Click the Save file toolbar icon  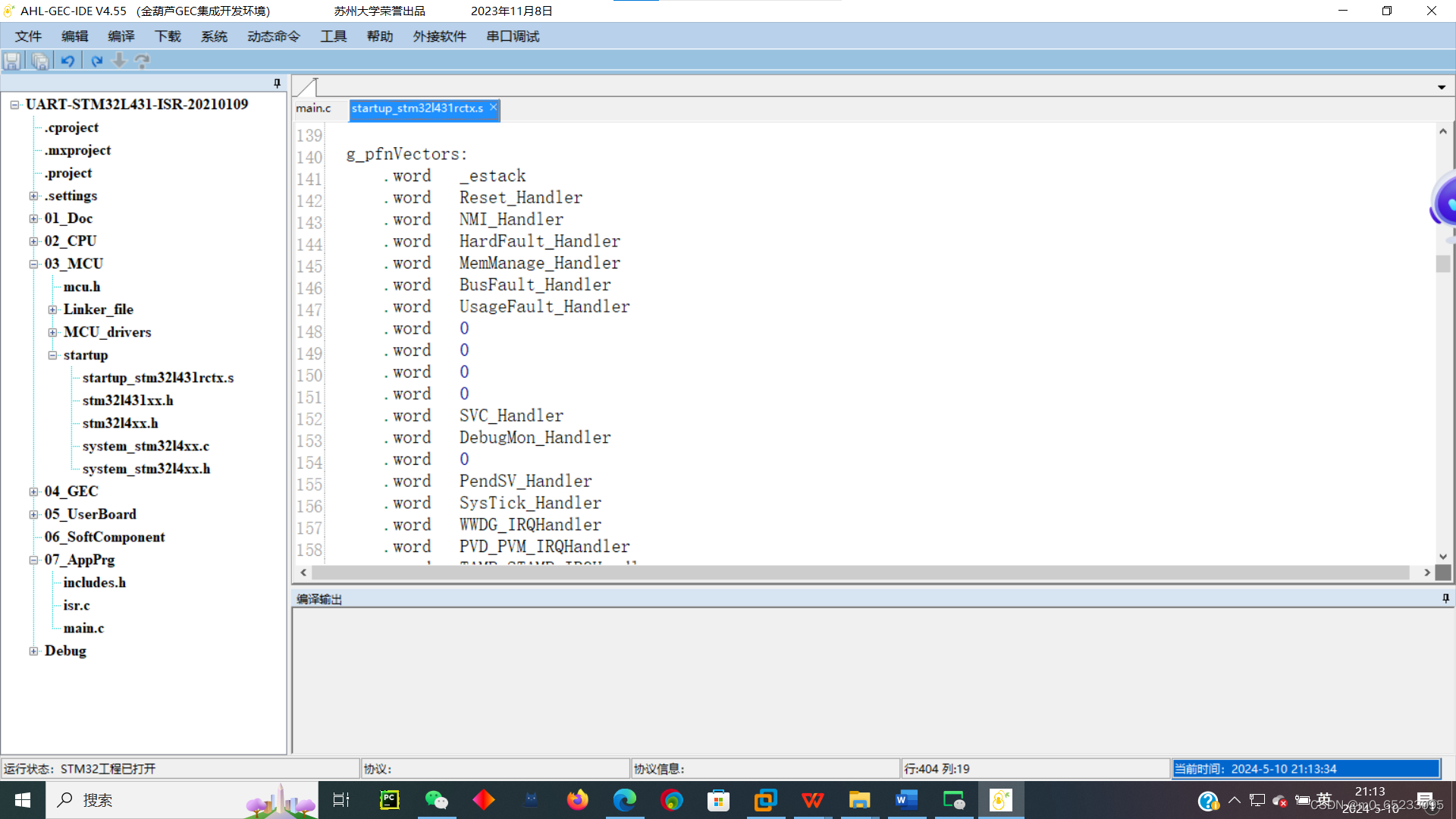click(x=12, y=61)
